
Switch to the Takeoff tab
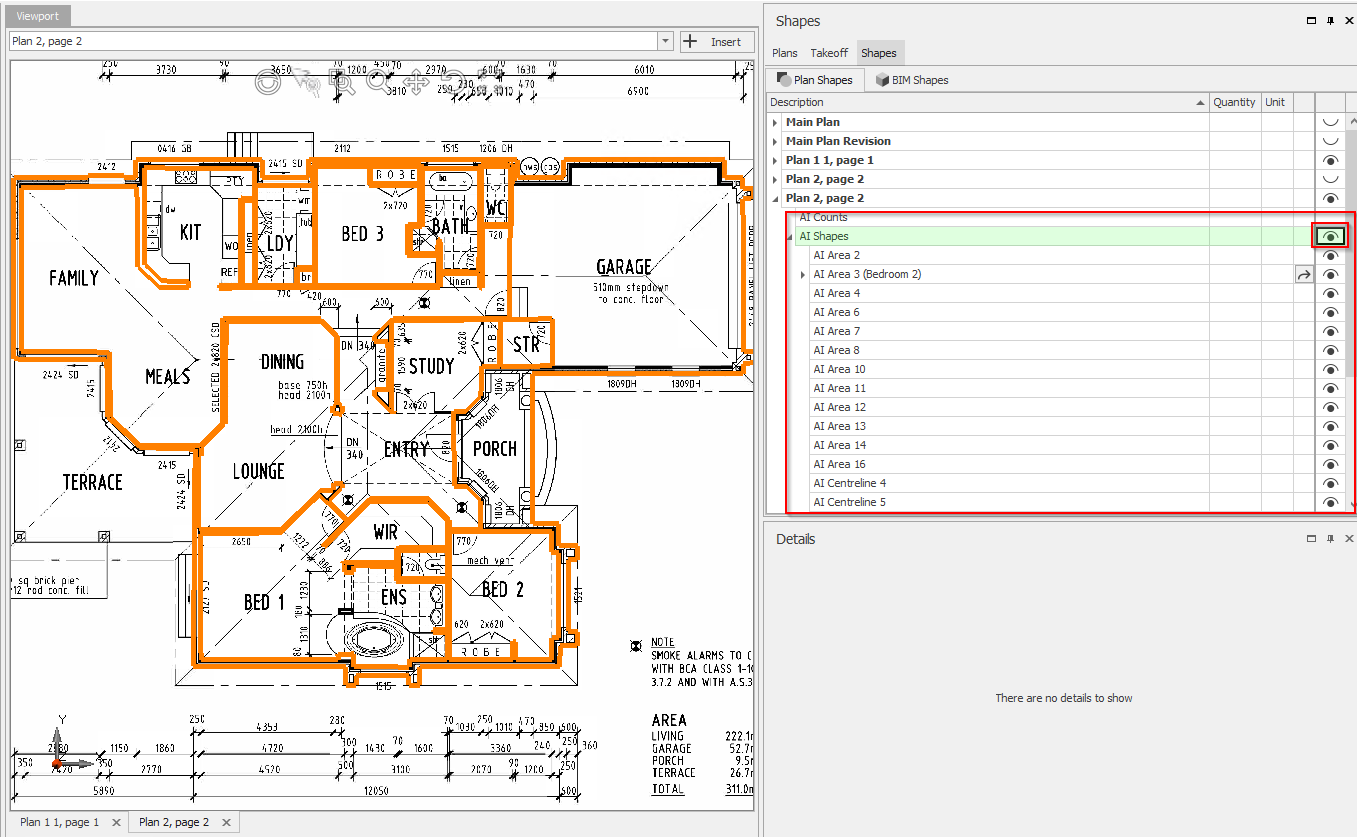point(829,53)
